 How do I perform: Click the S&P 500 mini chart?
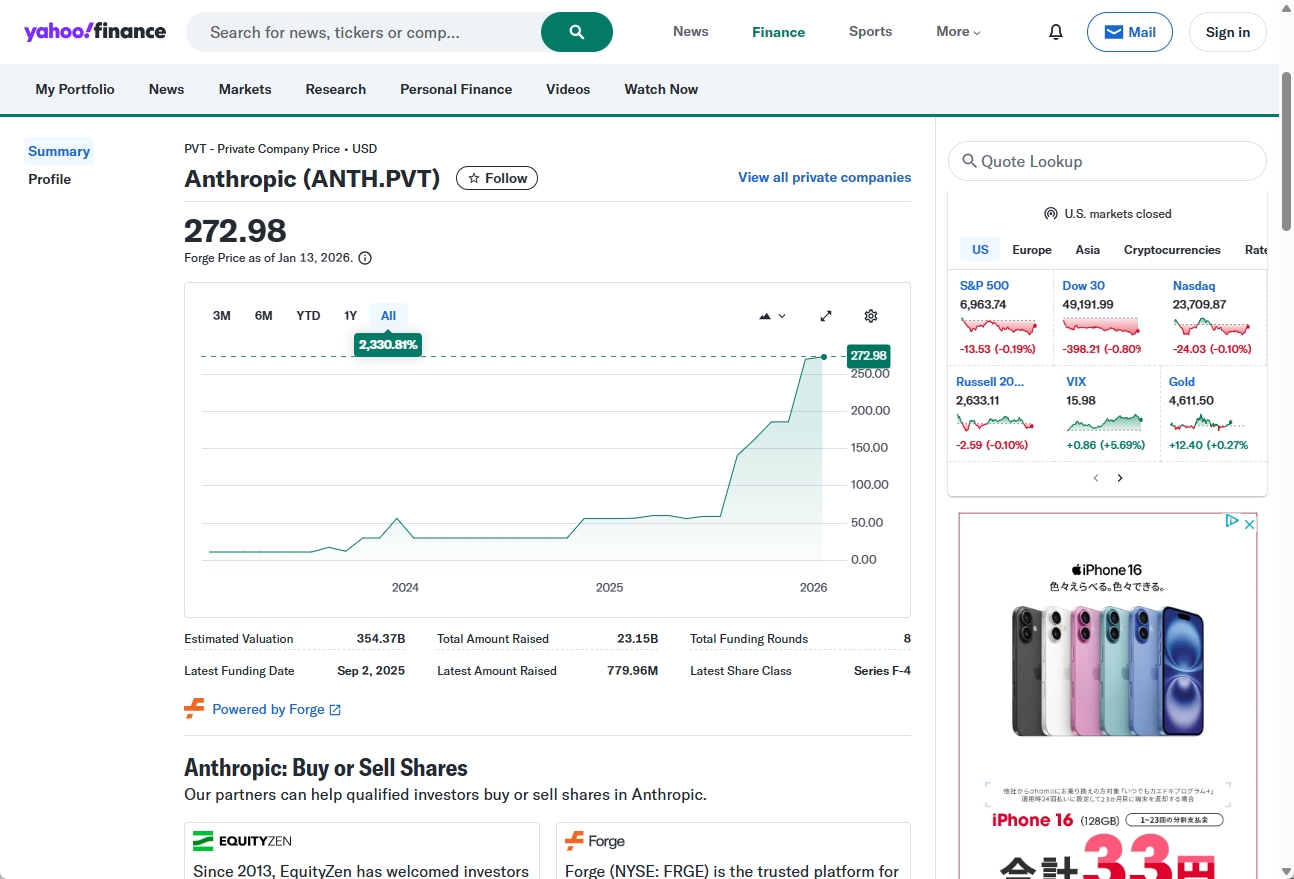[999, 326]
